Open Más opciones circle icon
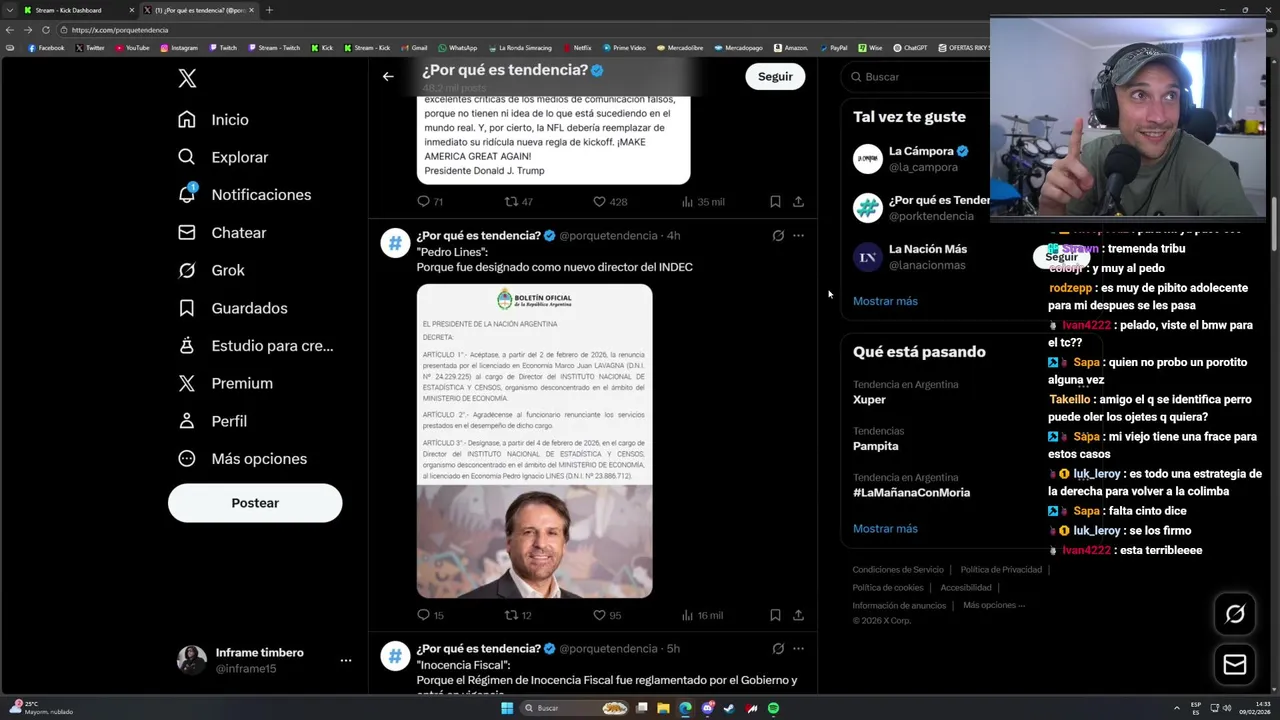 (187, 458)
